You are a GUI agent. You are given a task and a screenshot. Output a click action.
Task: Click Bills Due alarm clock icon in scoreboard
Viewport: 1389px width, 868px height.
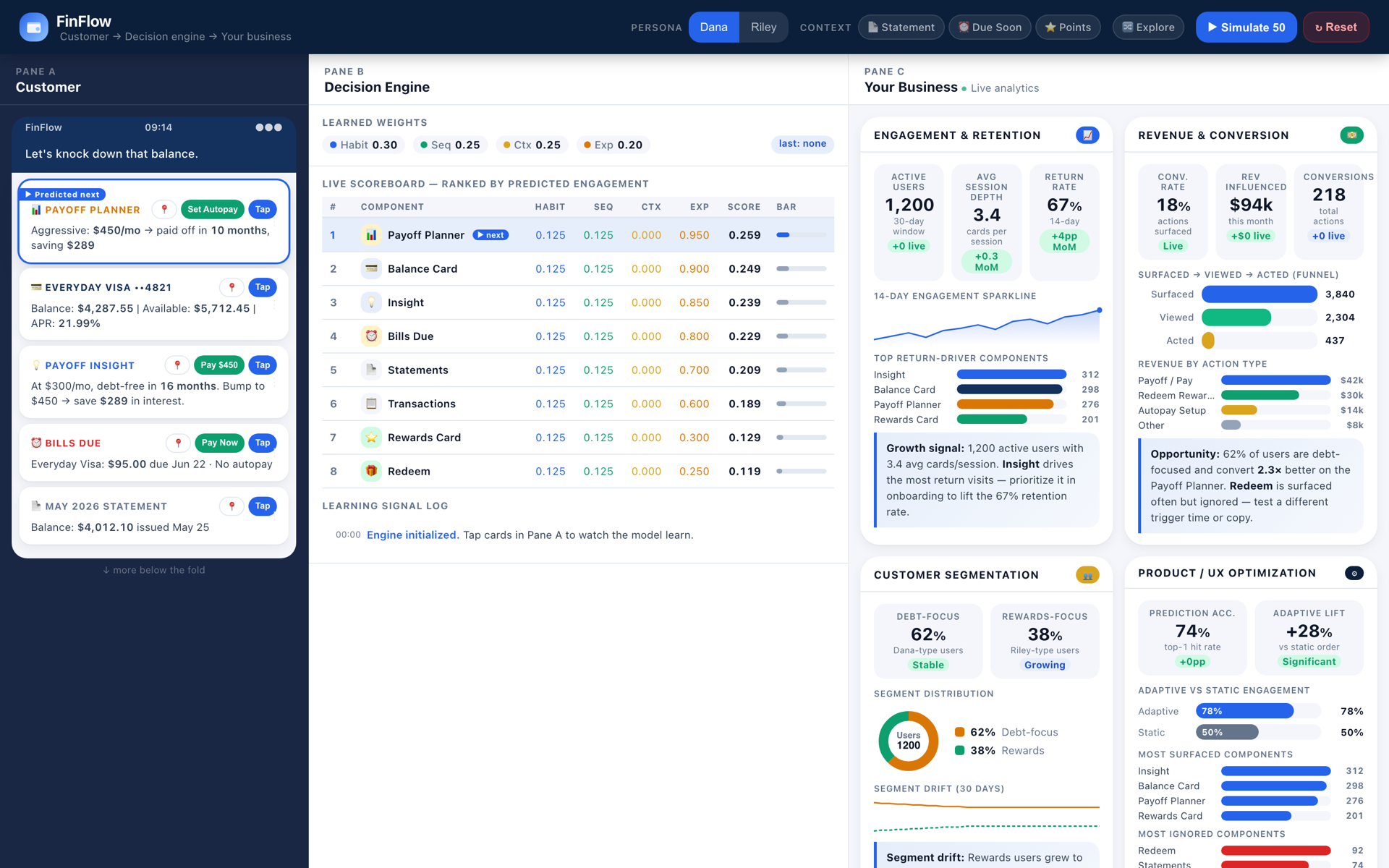pyautogui.click(x=371, y=336)
